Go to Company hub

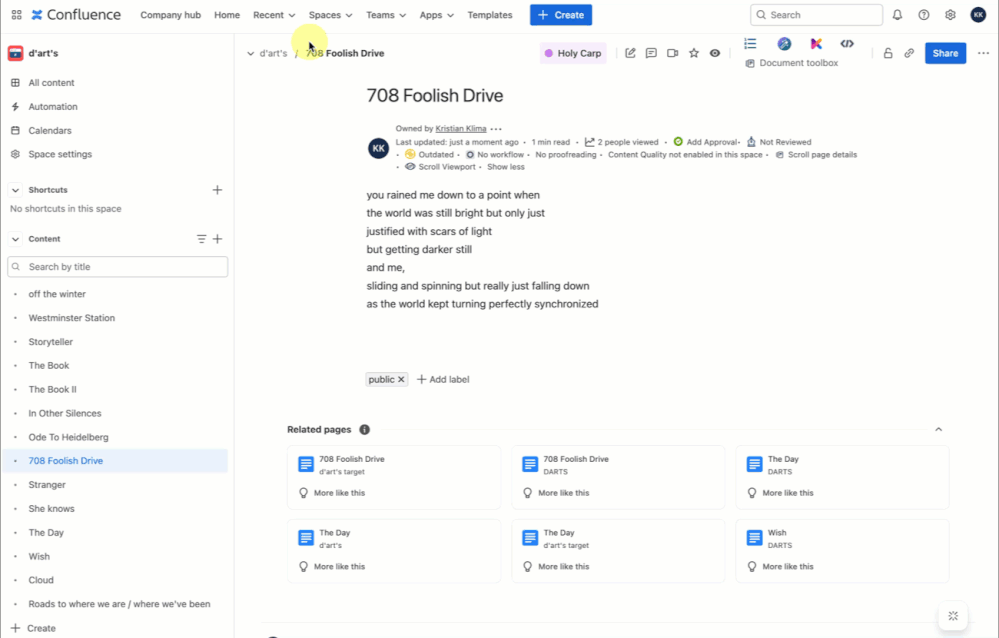point(170,15)
